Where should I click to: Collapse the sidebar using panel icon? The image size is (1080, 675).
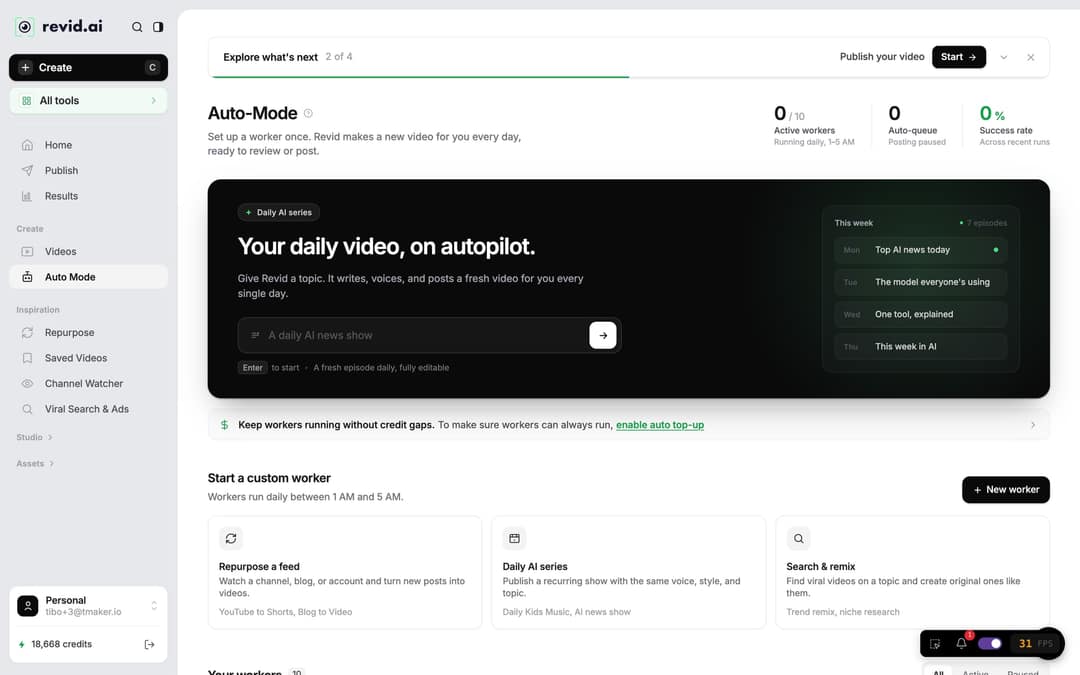pyautogui.click(x=158, y=27)
